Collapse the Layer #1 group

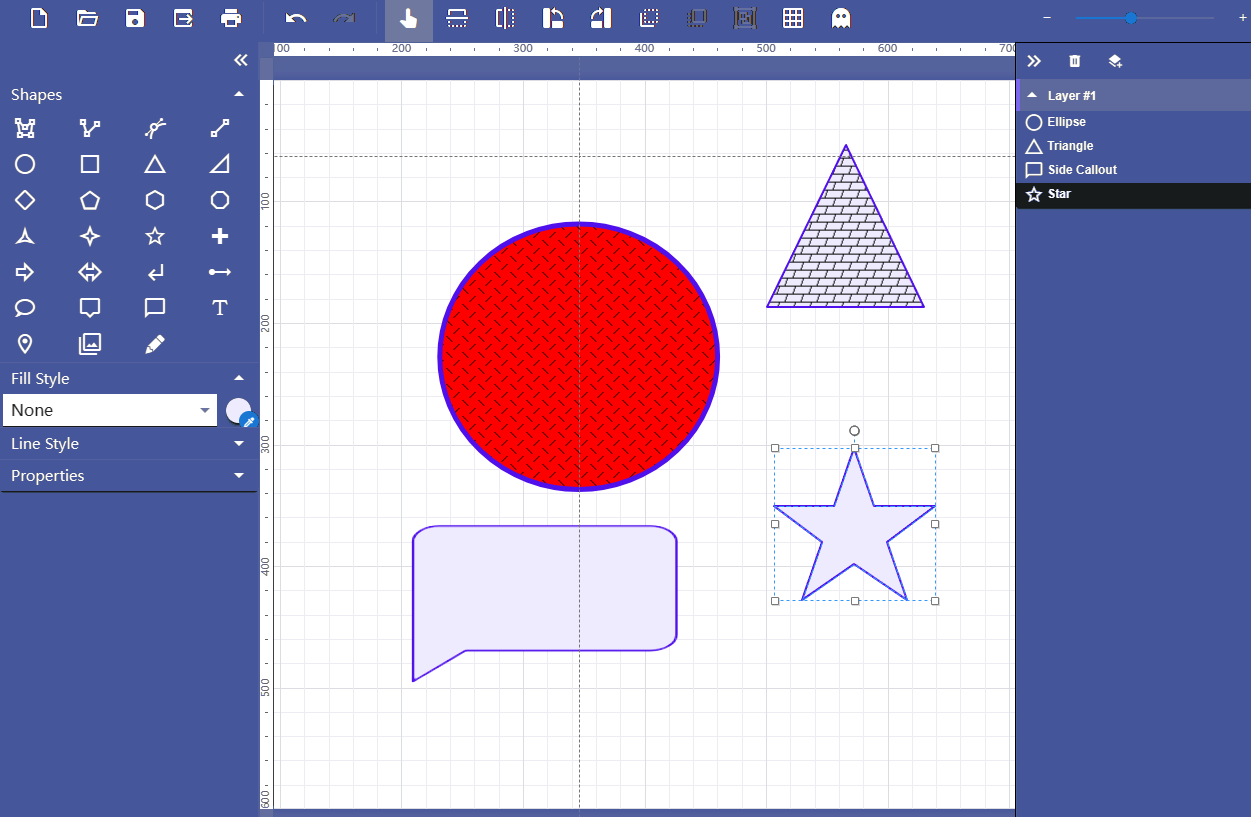tap(1032, 95)
